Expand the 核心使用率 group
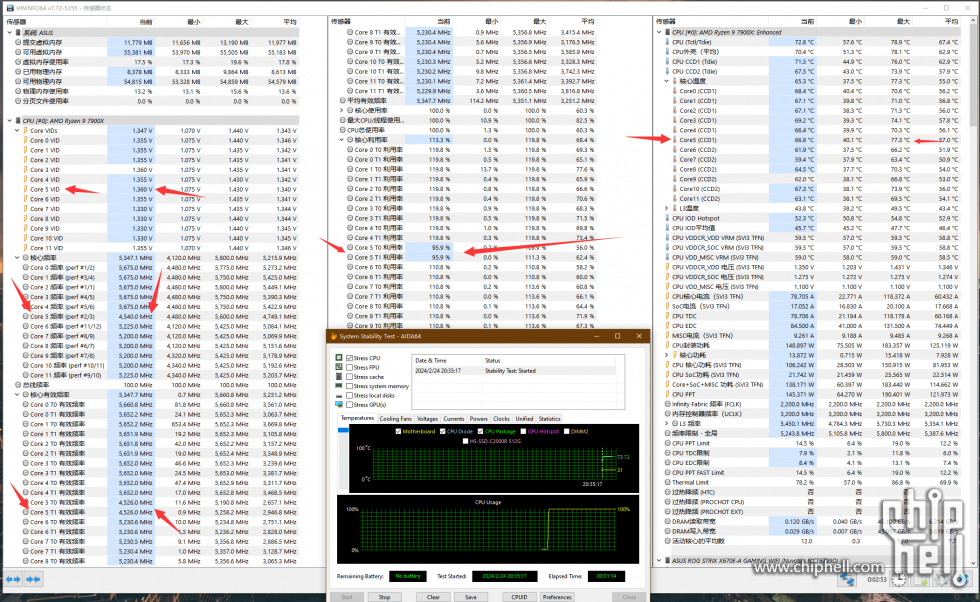The image size is (980, 602). click(x=342, y=111)
